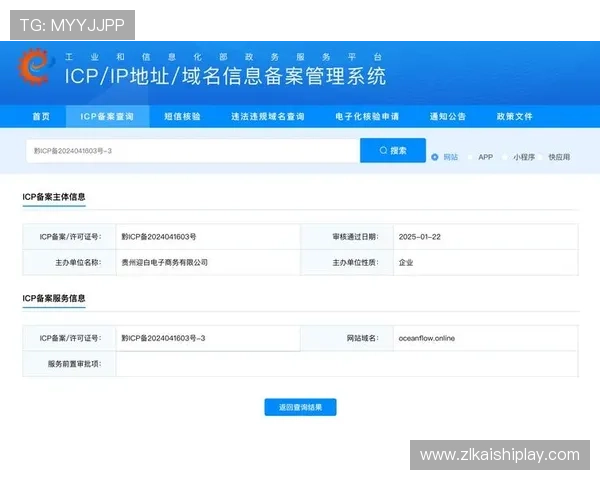Select the 黔ICP备2024041603号 license value

[159, 237]
